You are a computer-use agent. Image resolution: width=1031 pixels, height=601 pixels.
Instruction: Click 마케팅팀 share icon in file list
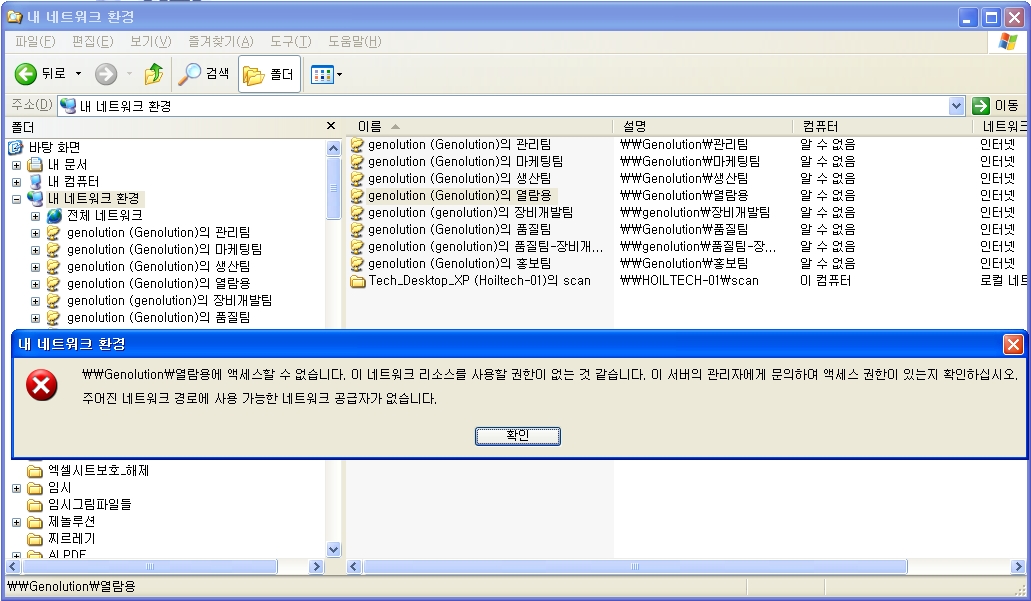click(357, 162)
